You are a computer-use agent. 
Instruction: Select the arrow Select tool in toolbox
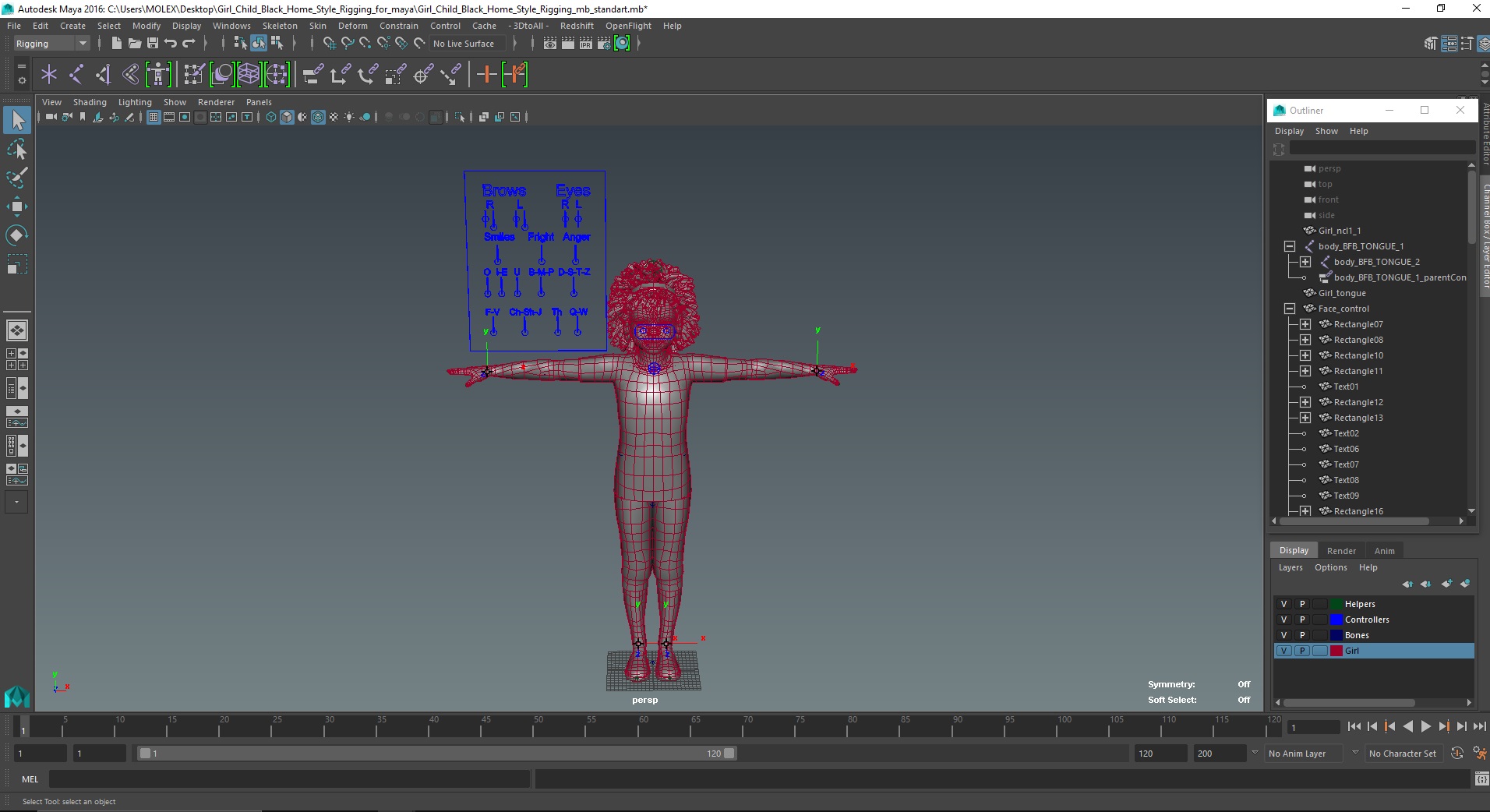click(17, 120)
